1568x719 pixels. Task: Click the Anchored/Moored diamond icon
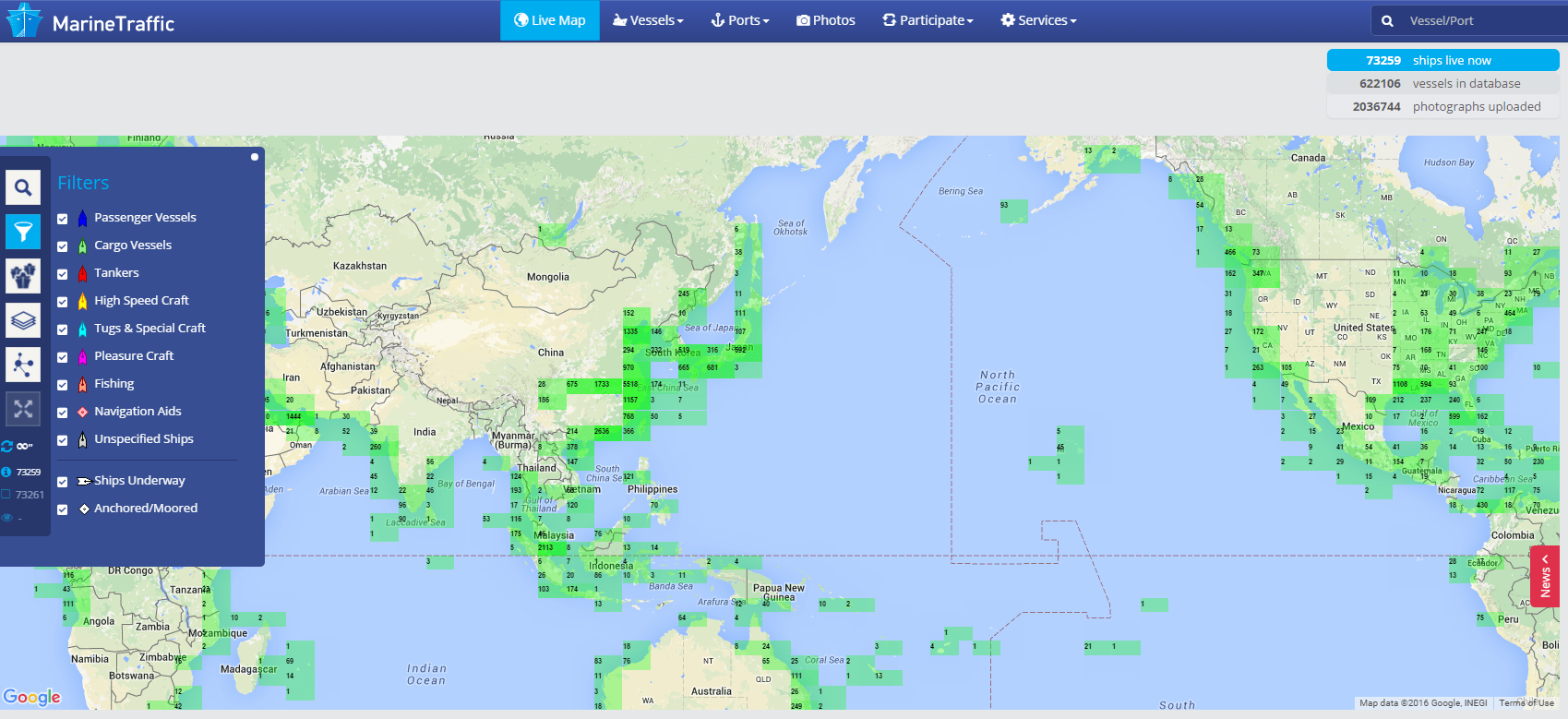pyautogui.click(x=84, y=509)
